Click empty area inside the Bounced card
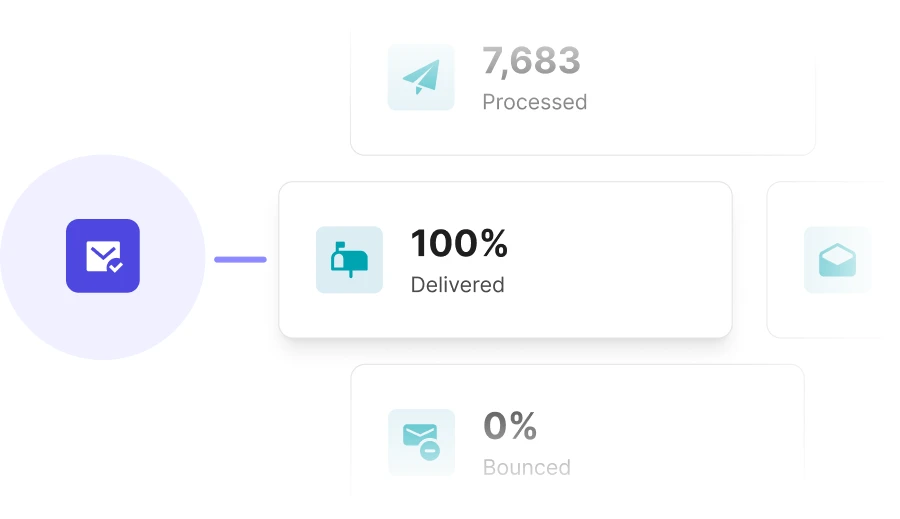Screen dimensions: 900x519 point(689,436)
